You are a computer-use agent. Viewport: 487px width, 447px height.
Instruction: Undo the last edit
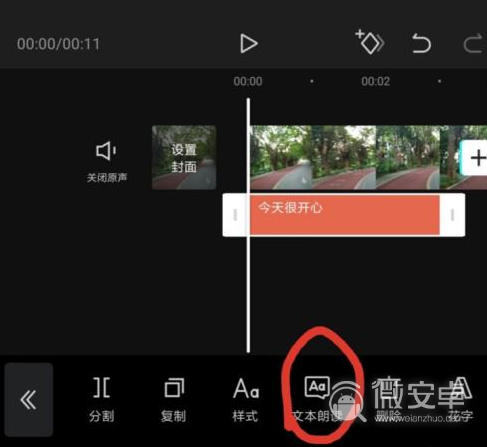click(421, 43)
